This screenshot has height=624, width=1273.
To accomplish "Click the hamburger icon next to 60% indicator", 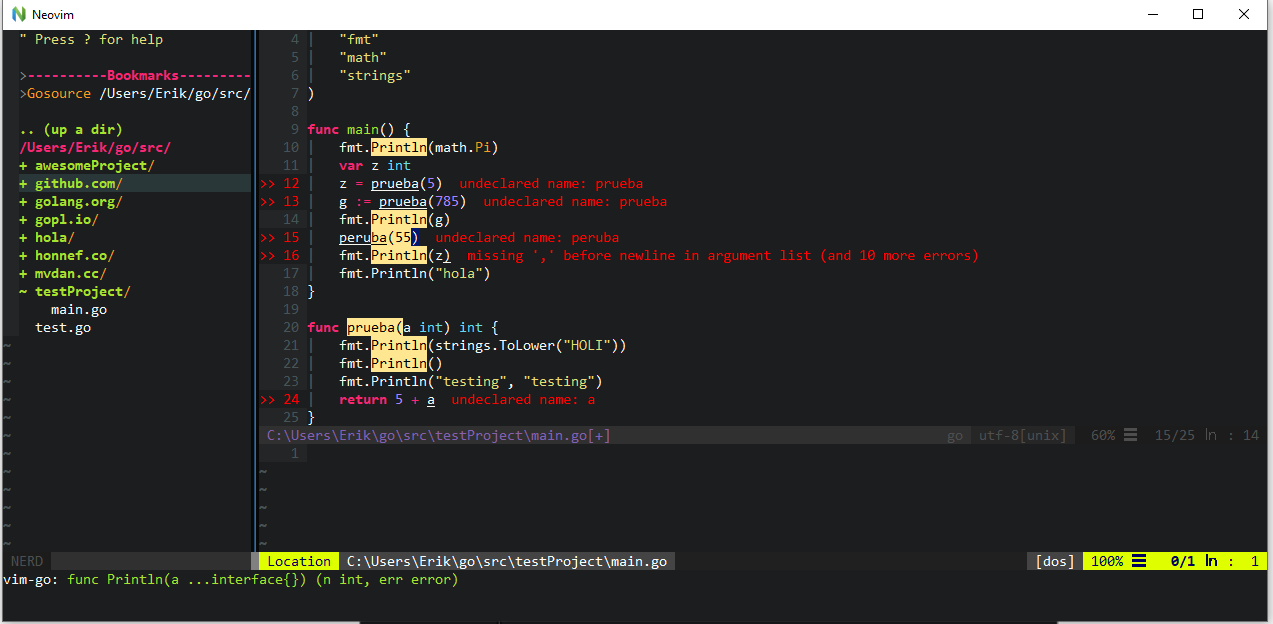I will 1132,435.
